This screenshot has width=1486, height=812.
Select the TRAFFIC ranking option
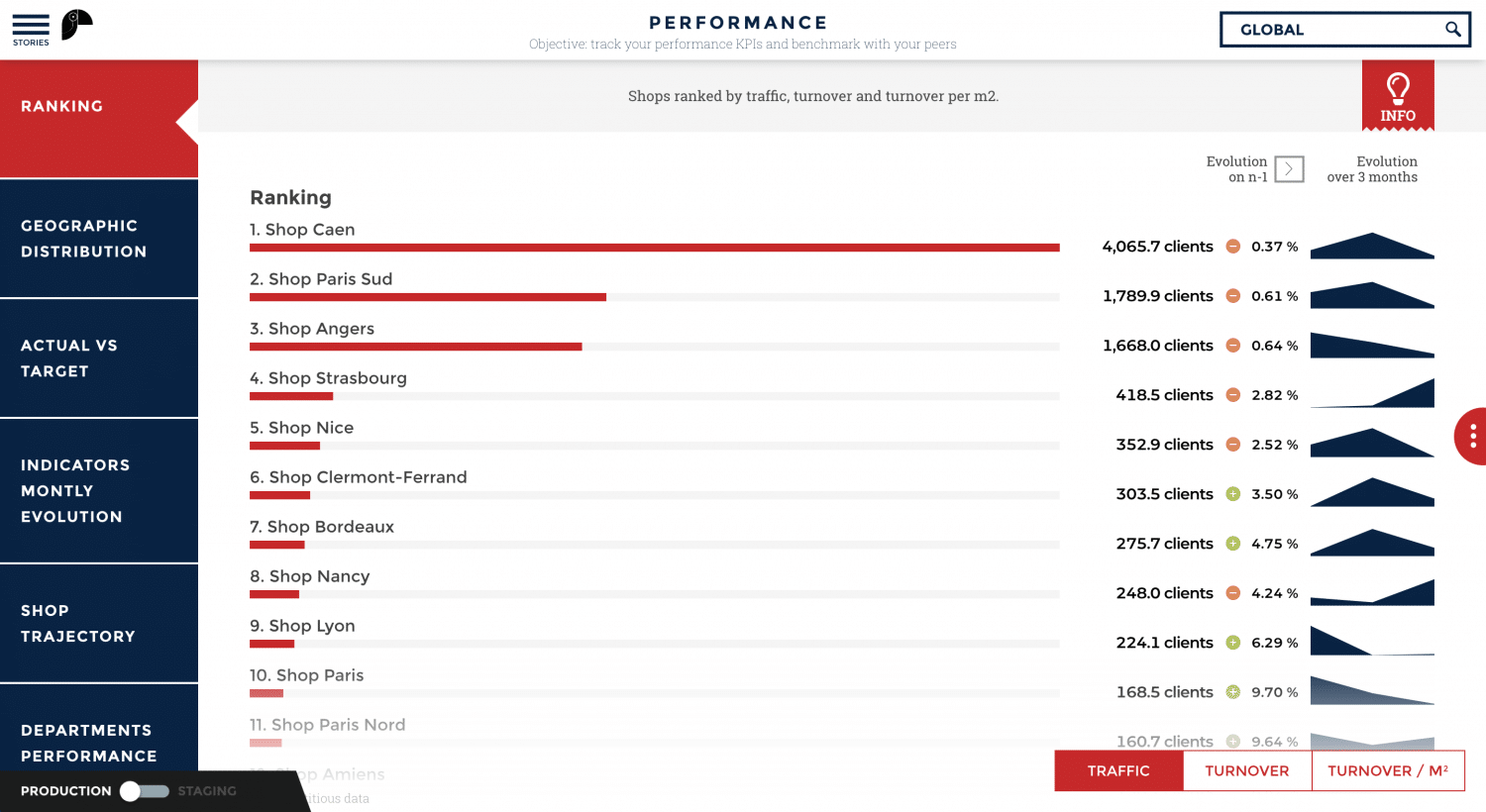[1118, 771]
